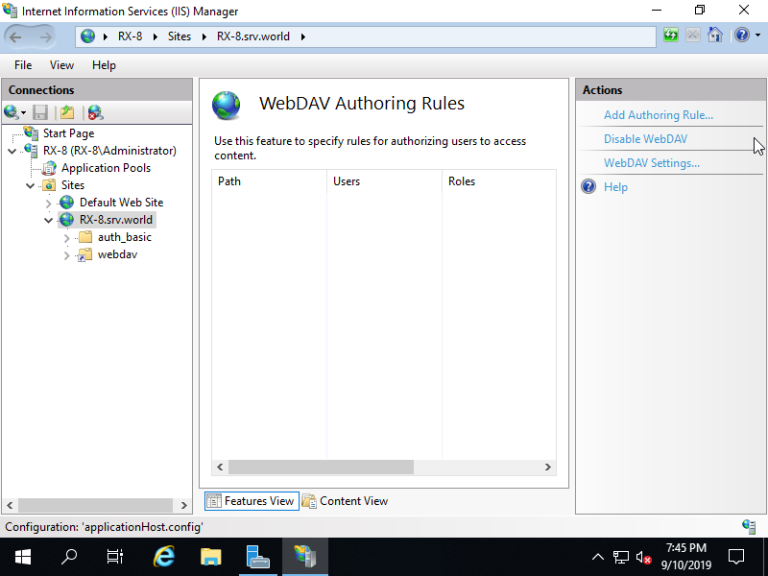Sort by the Roles column header

(499, 181)
